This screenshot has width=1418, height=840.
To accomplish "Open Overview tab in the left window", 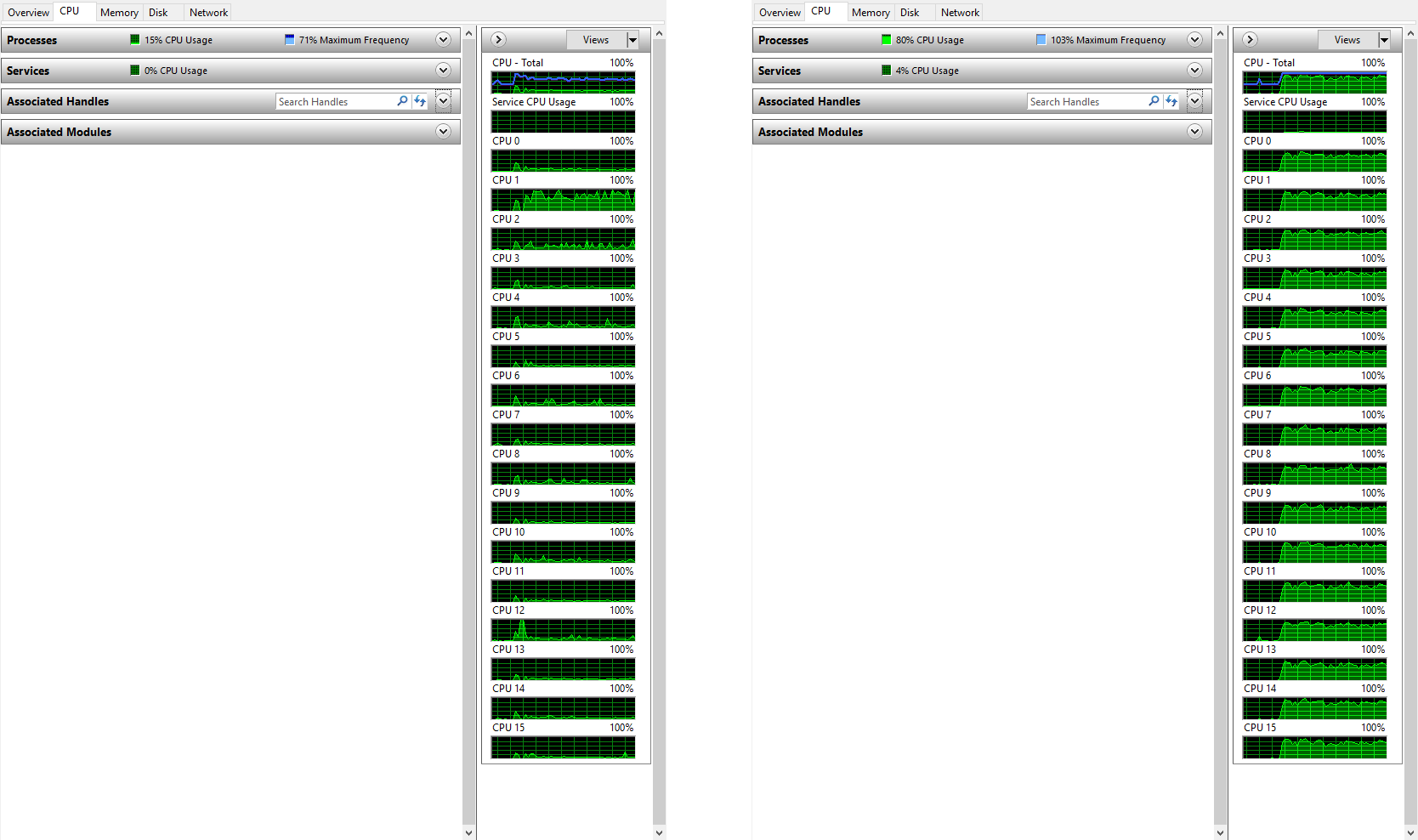I will tap(28, 13).
